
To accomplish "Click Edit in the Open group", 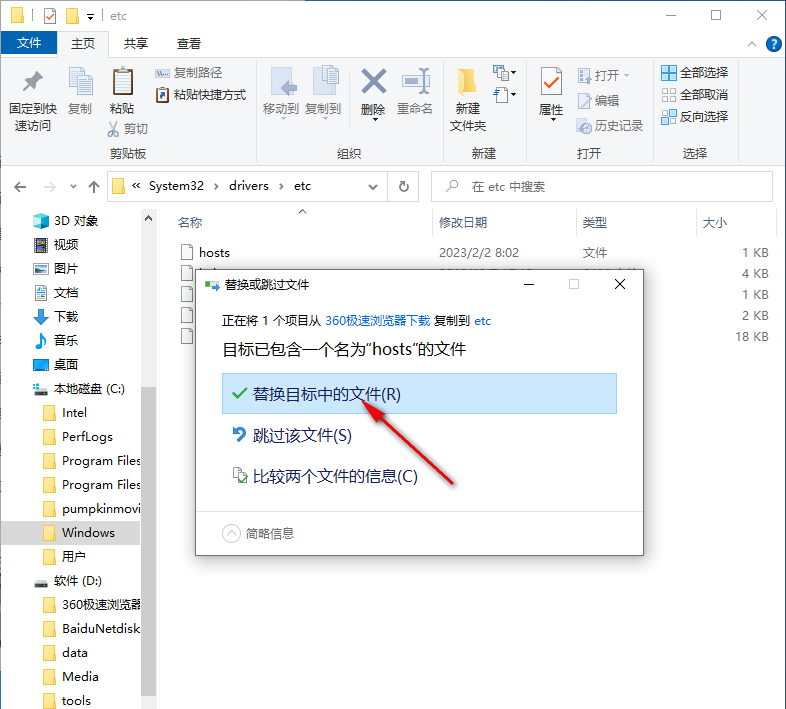I will pos(599,101).
